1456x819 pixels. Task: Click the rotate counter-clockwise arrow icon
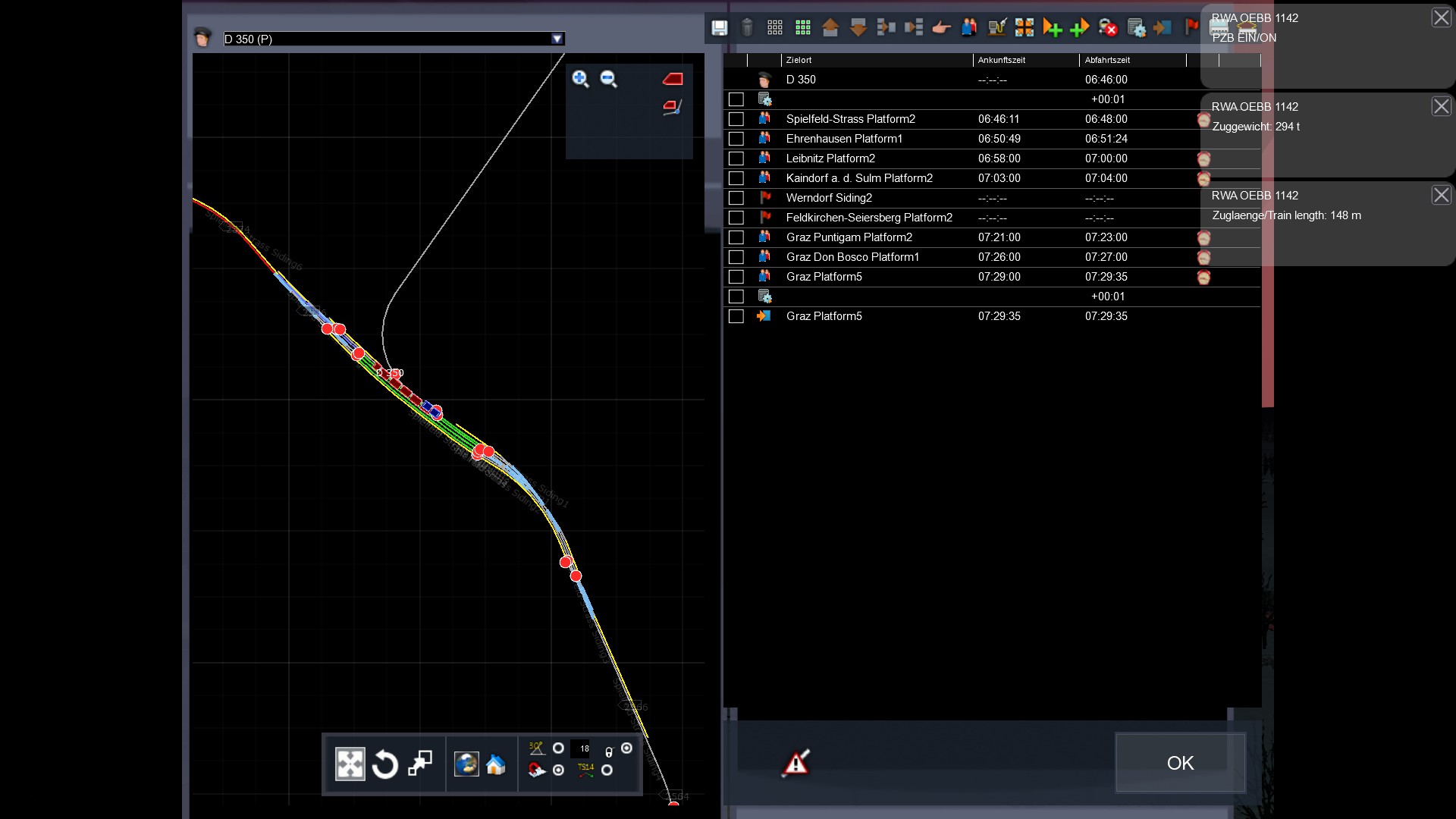click(385, 764)
